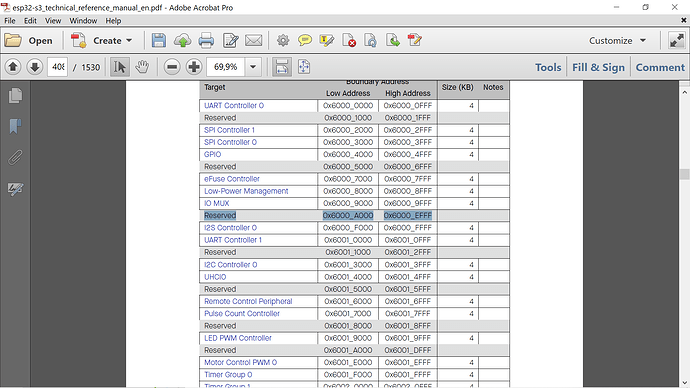The image size is (690, 388).
Task: Go to next page arrow
Action: 35,67
